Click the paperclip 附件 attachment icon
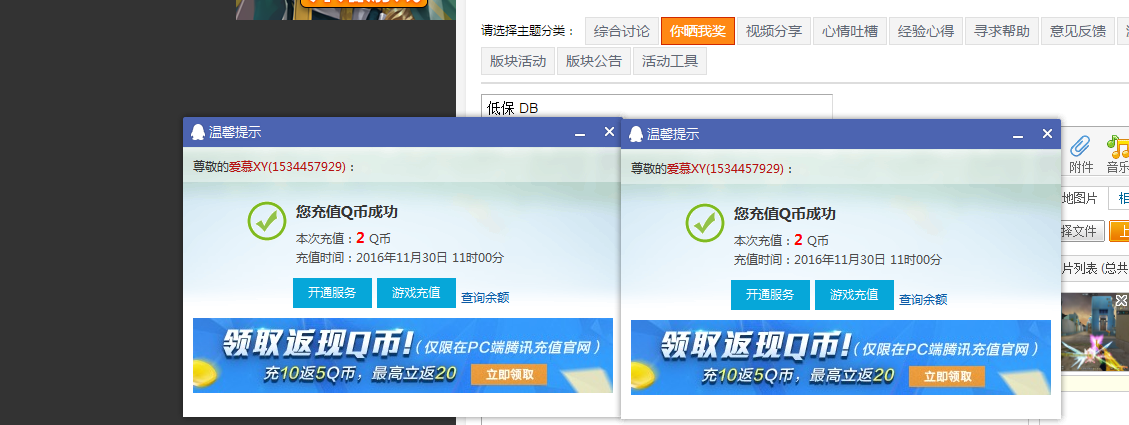The image size is (1129, 425). pos(1080,147)
